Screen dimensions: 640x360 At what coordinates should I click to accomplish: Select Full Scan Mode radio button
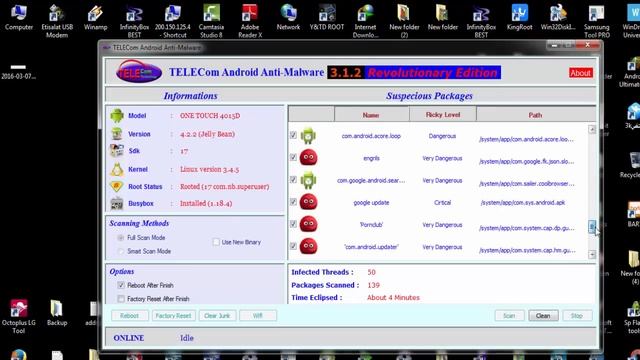click(x=120, y=238)
